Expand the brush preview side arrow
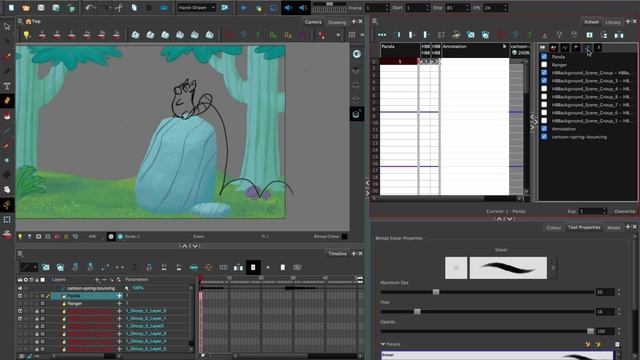This screenshot has width=640, height=360. 553,268
